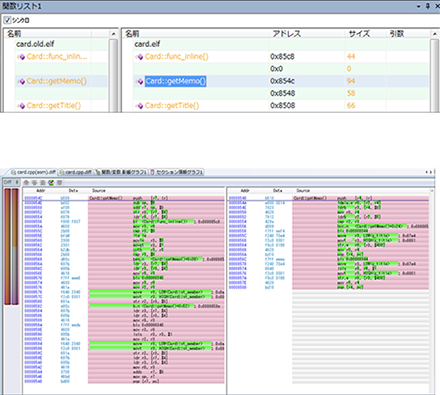The height and width of the screenshot is (395, 440).
Task: Switch to the card.cpp.diff tab
Action: (x=75, y=172)
